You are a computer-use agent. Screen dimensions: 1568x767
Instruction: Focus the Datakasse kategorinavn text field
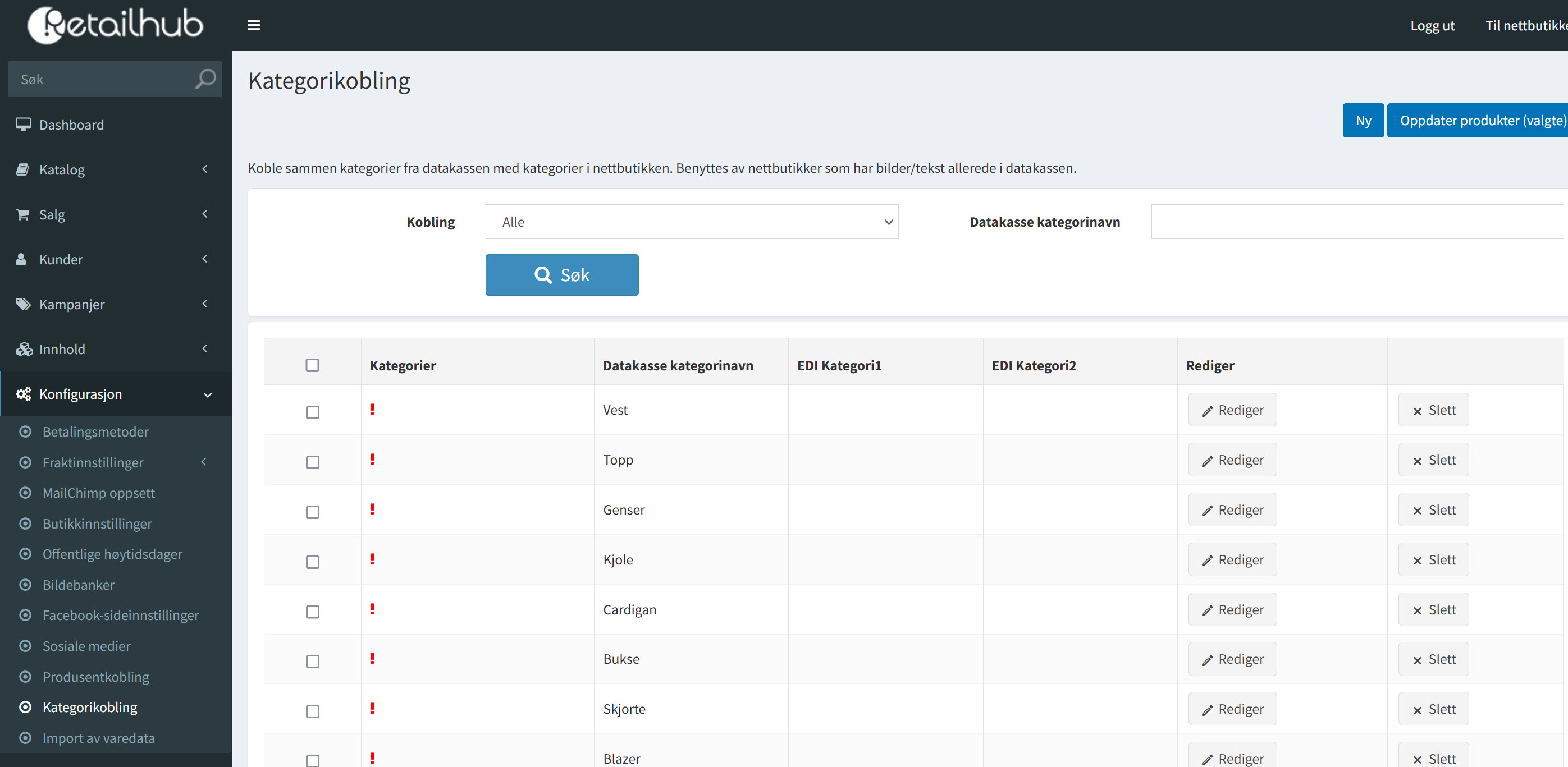tap(1356, 222)
